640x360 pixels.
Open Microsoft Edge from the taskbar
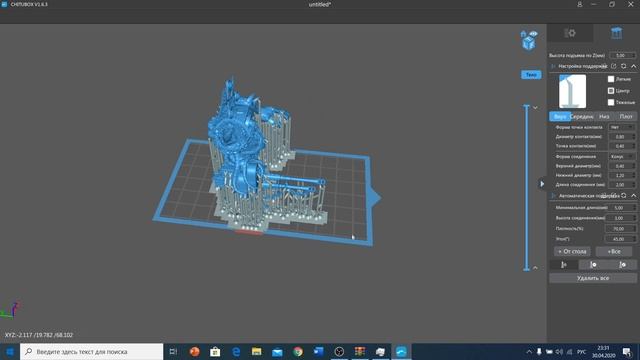coord(236,351)
